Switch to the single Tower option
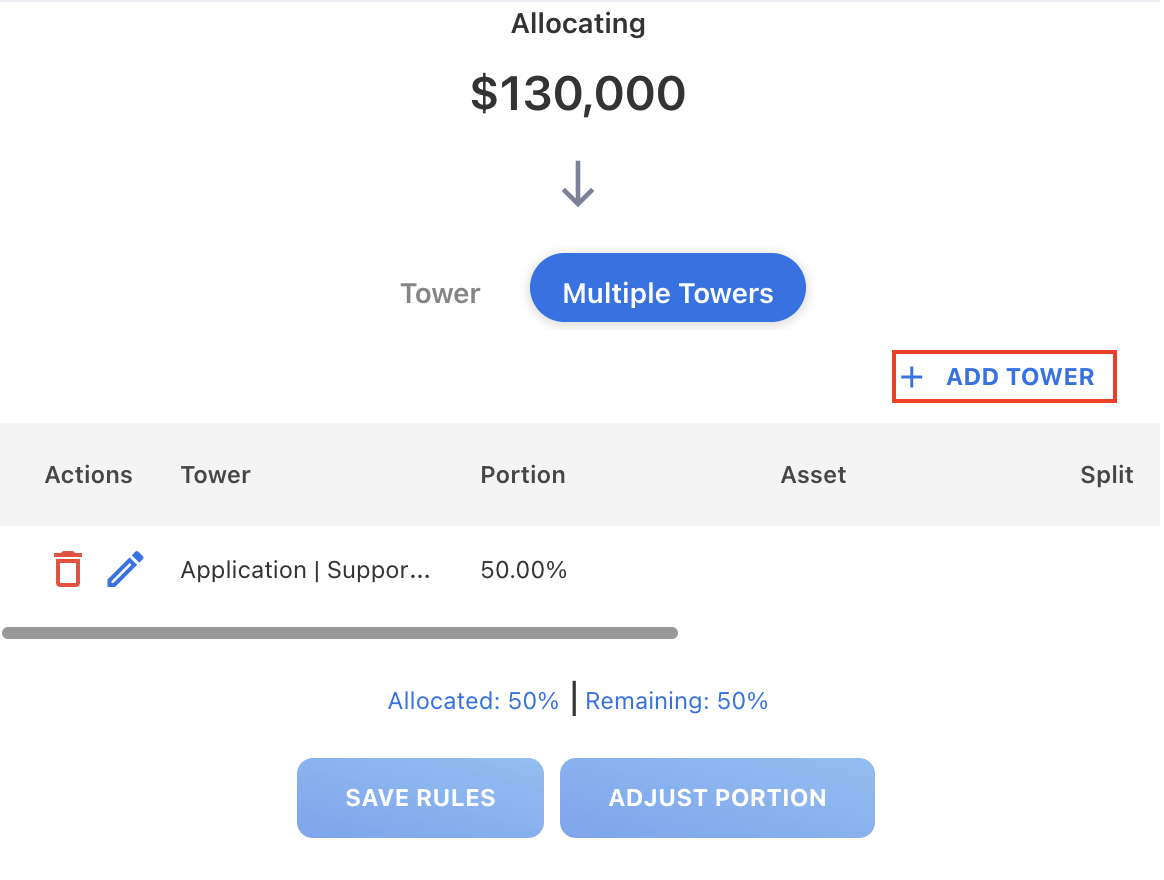The height and width of the screenshot is (880, 1164). 440,293
